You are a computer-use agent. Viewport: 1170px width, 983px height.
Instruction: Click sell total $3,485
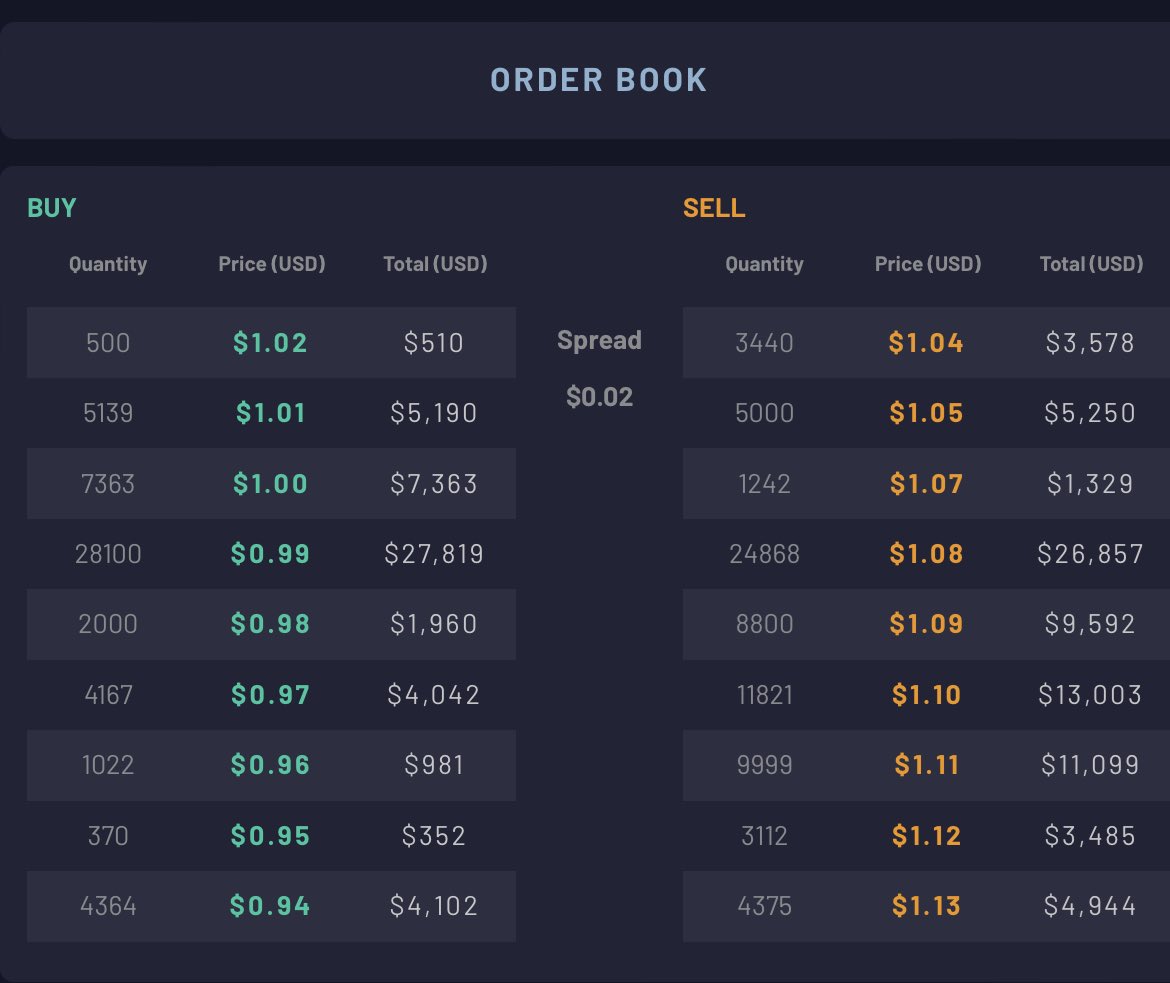click(1090, 836)
